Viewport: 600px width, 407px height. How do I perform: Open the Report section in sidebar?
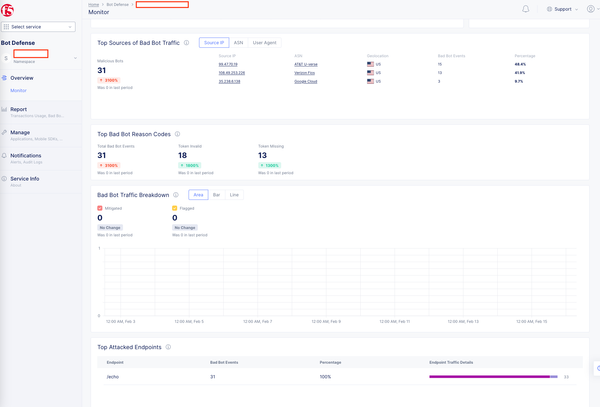point(19,110)
